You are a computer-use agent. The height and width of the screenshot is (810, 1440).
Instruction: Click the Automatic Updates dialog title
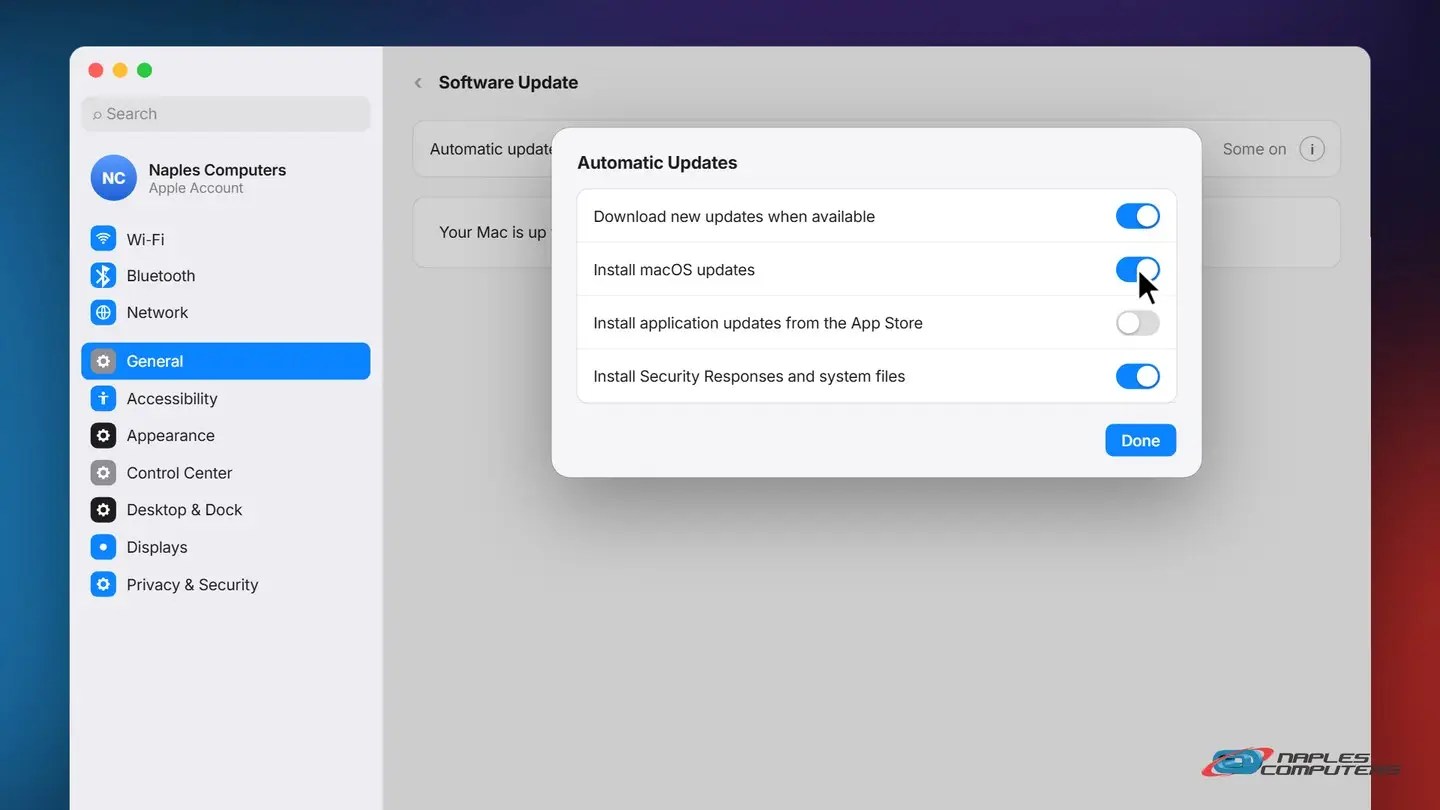tap(657, 163)
